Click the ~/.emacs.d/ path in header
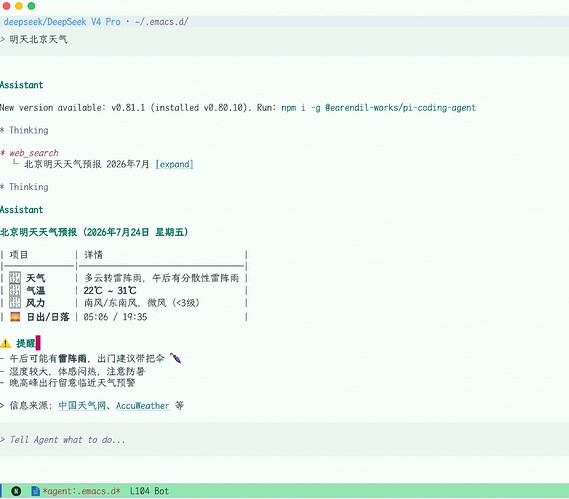 (x=161, y=22)
